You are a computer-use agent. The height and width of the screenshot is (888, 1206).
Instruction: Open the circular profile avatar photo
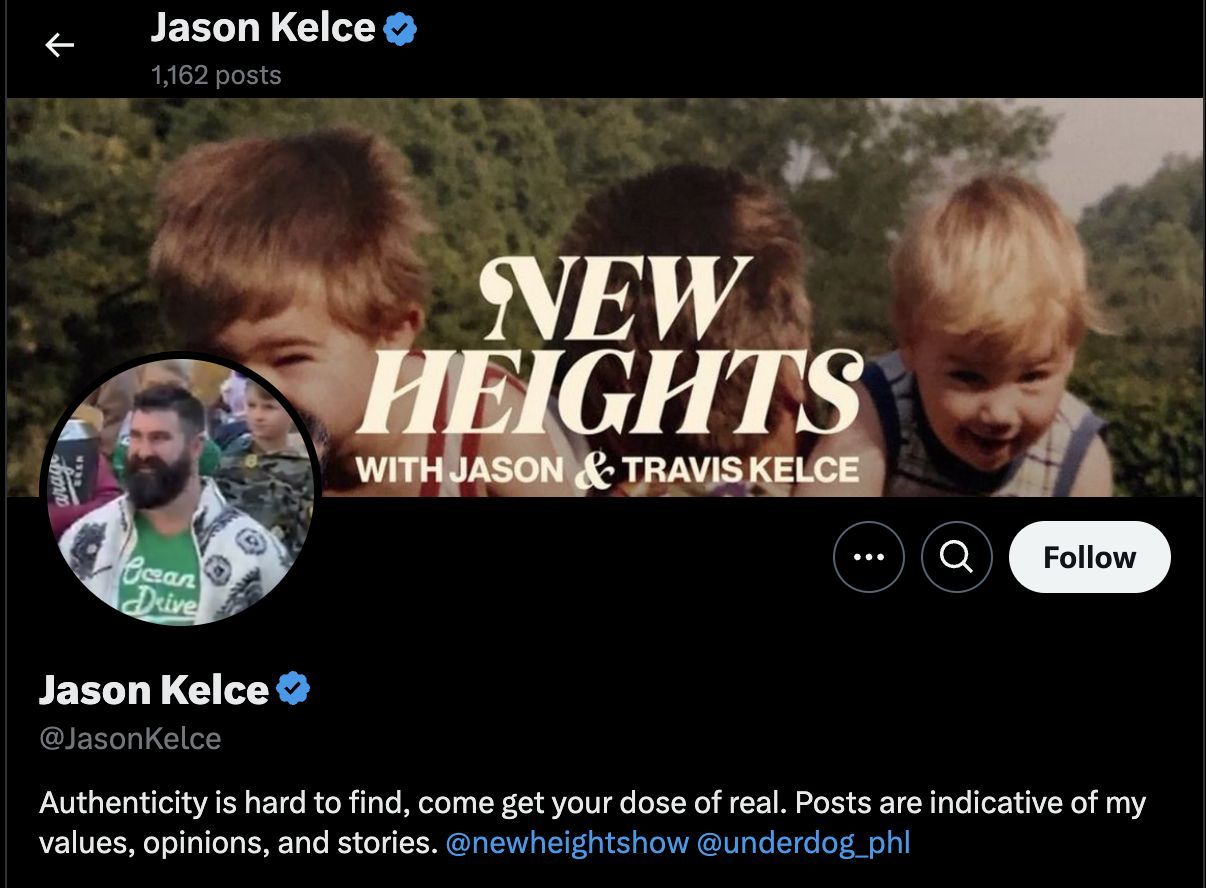pyautogui.click(x=180, y=490)
